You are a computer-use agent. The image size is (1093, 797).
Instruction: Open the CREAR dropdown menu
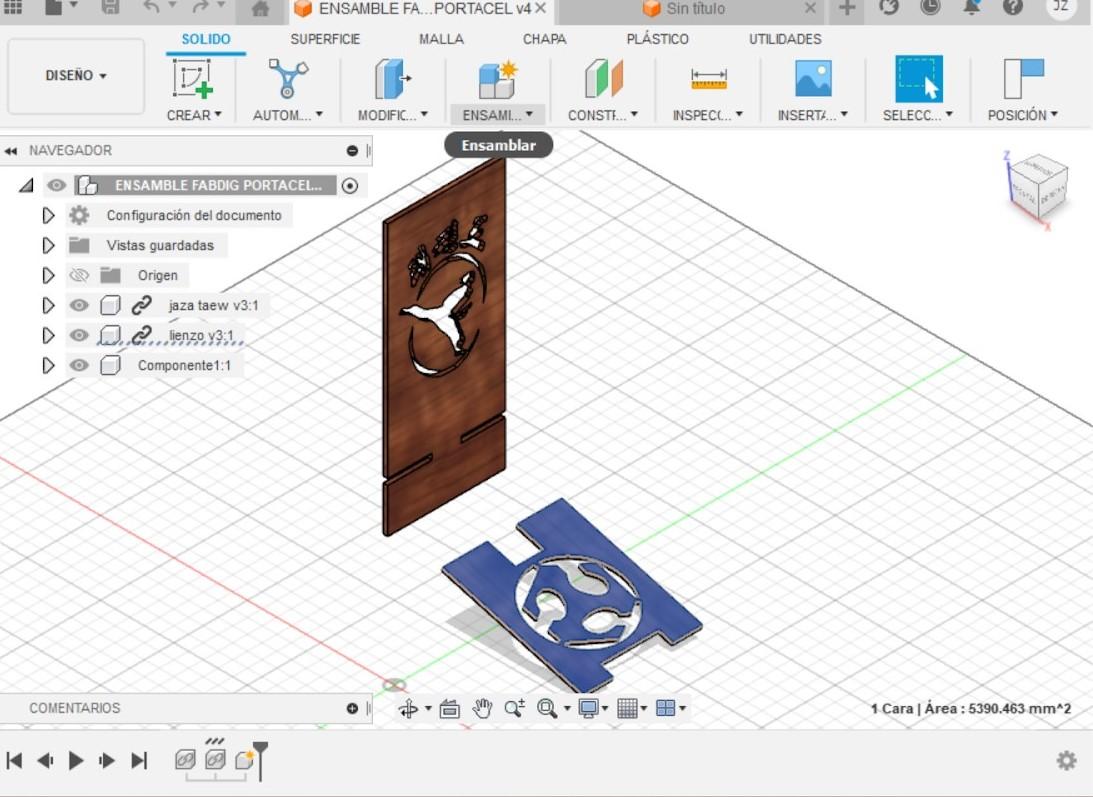[x=194, y=115]
